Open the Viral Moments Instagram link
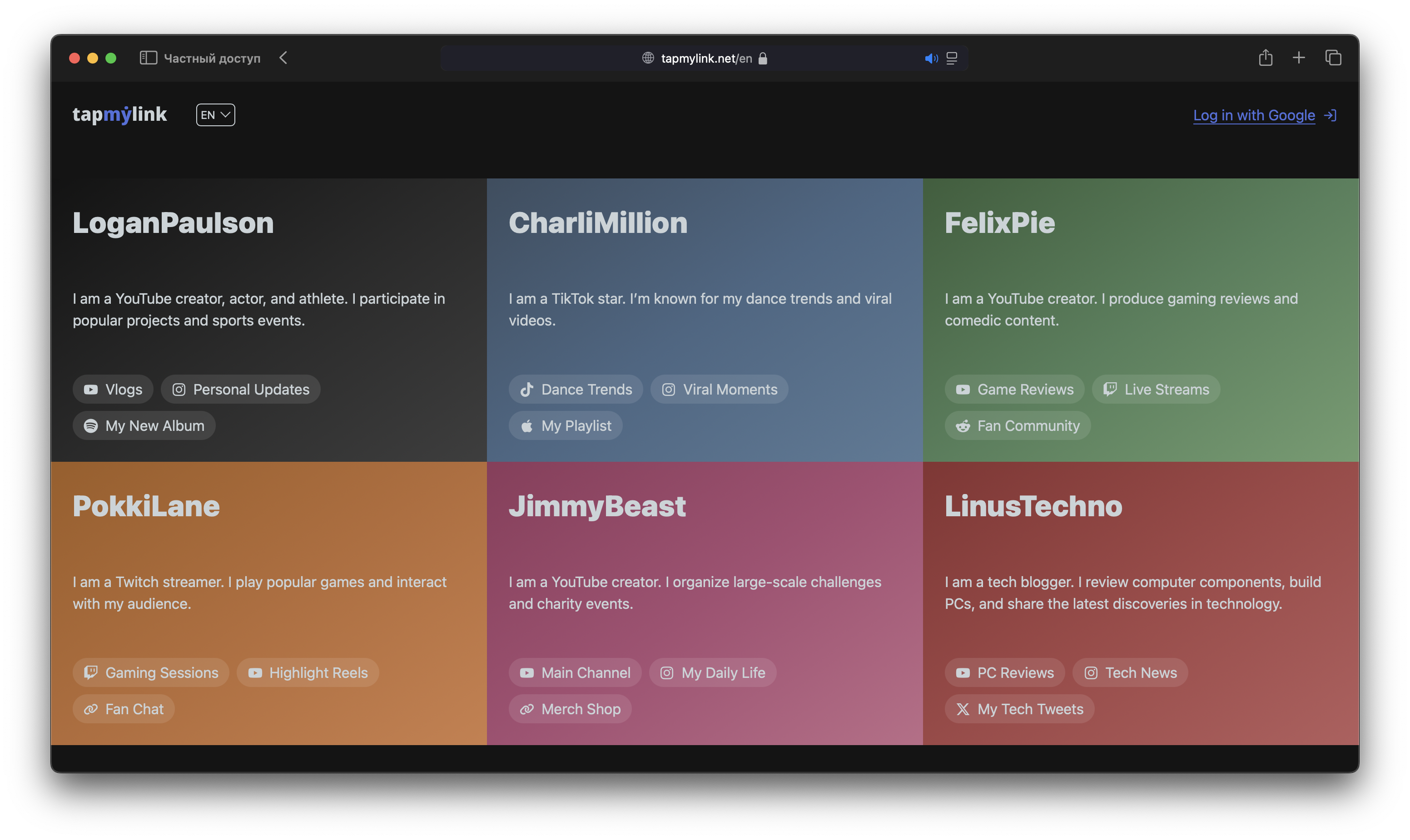Image resolution: width=1410 pixels, height=840 pixels. [x=719, y=390]
